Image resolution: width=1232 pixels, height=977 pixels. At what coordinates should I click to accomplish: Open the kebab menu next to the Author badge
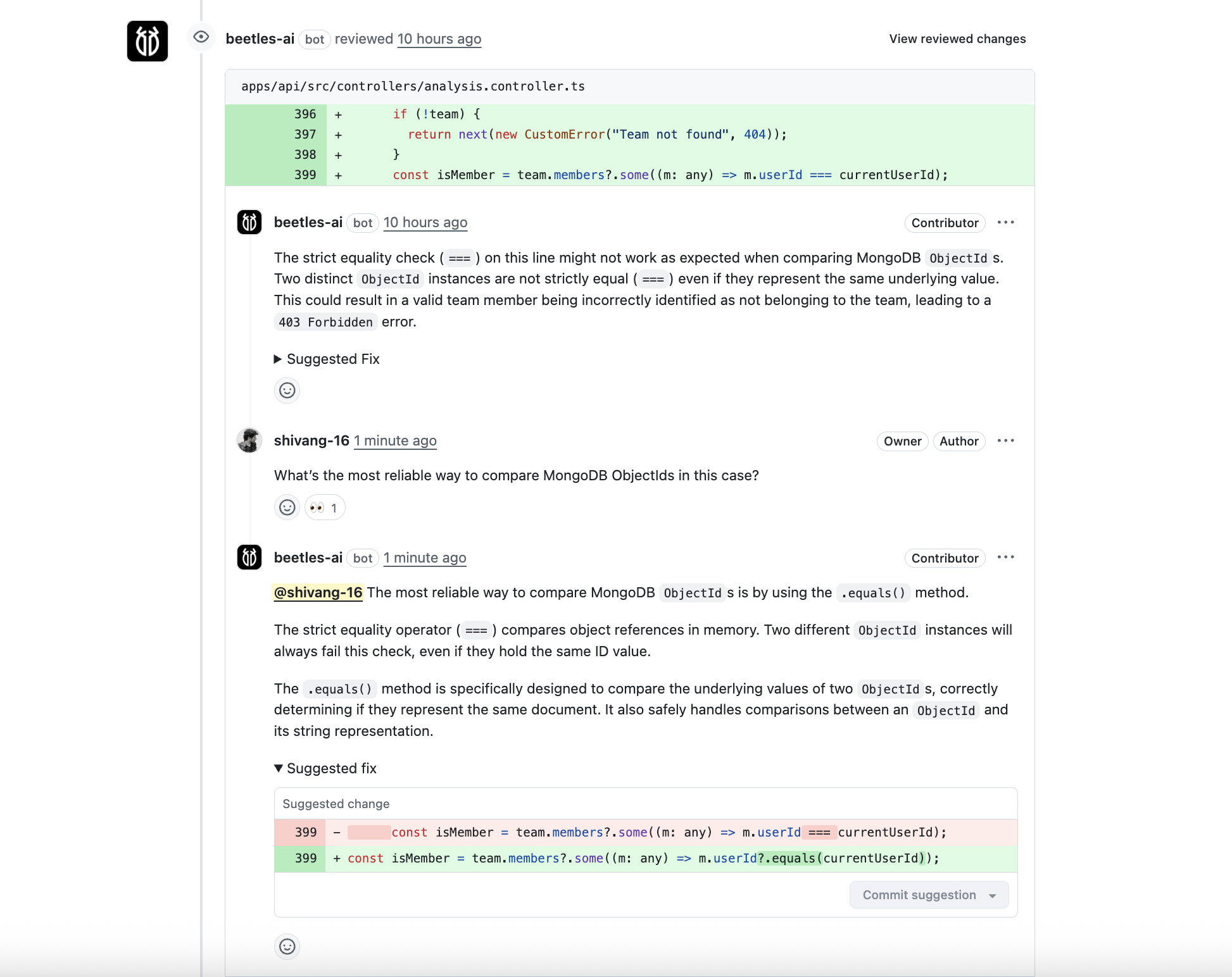coord(1005,440)
